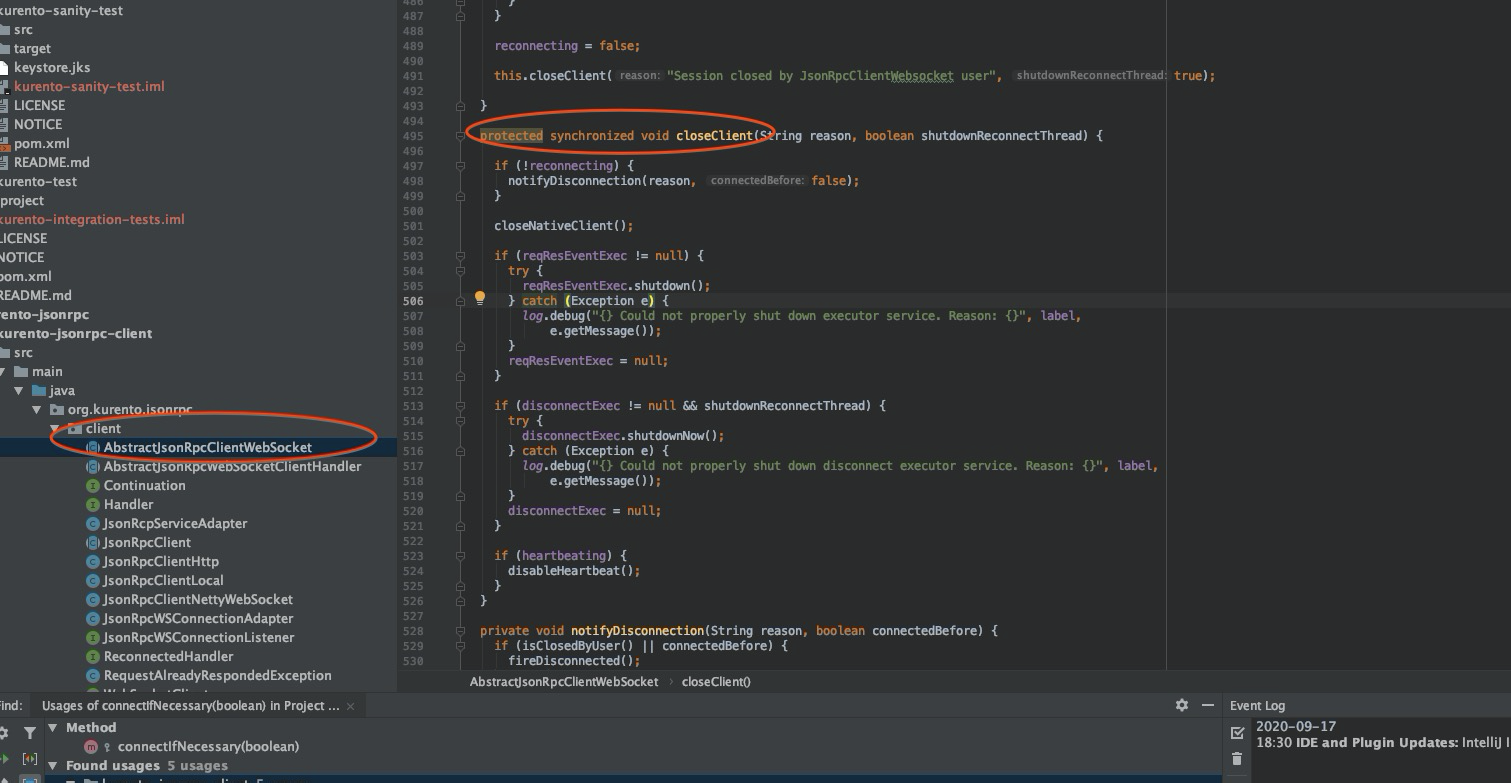Click the method icon beside connectIfNecessary(boolean)
This screenshot has height=783, width=1511.
click(92, 746)
